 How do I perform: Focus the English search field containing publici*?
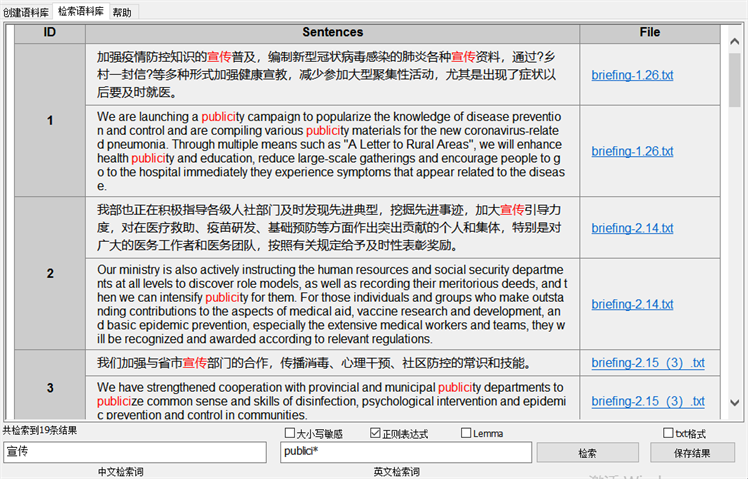tap(405, 453)
